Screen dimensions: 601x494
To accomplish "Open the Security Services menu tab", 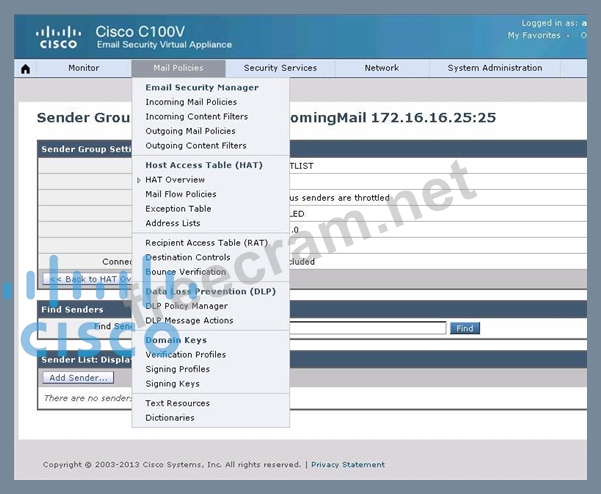I will coord(280,69).
